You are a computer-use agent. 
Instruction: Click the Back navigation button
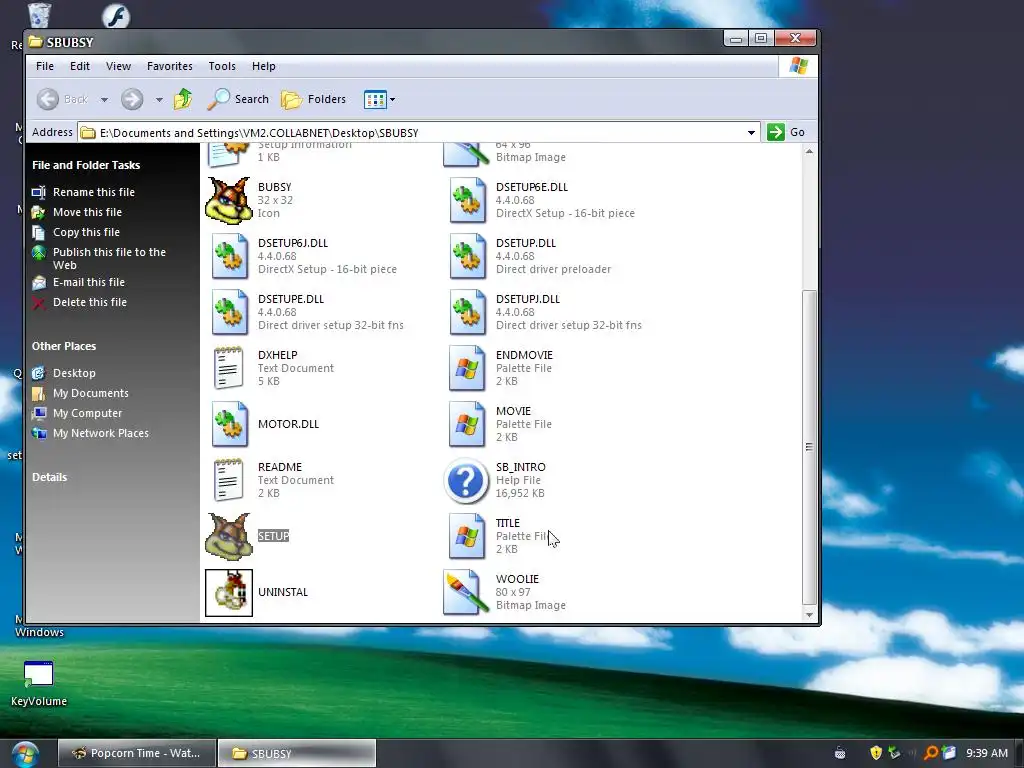pos(63,99)
